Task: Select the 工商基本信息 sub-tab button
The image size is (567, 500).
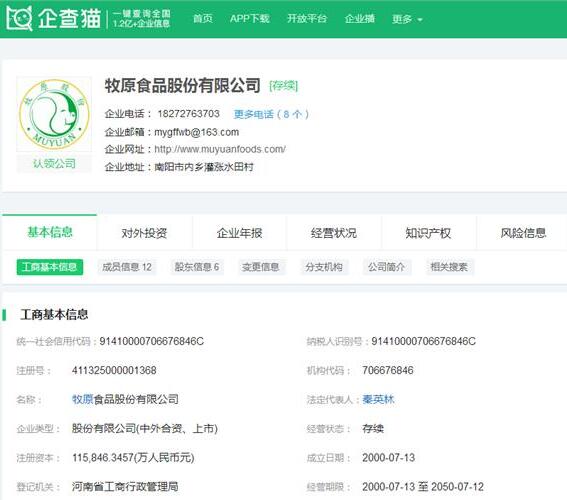Action: tap(50, 267)
